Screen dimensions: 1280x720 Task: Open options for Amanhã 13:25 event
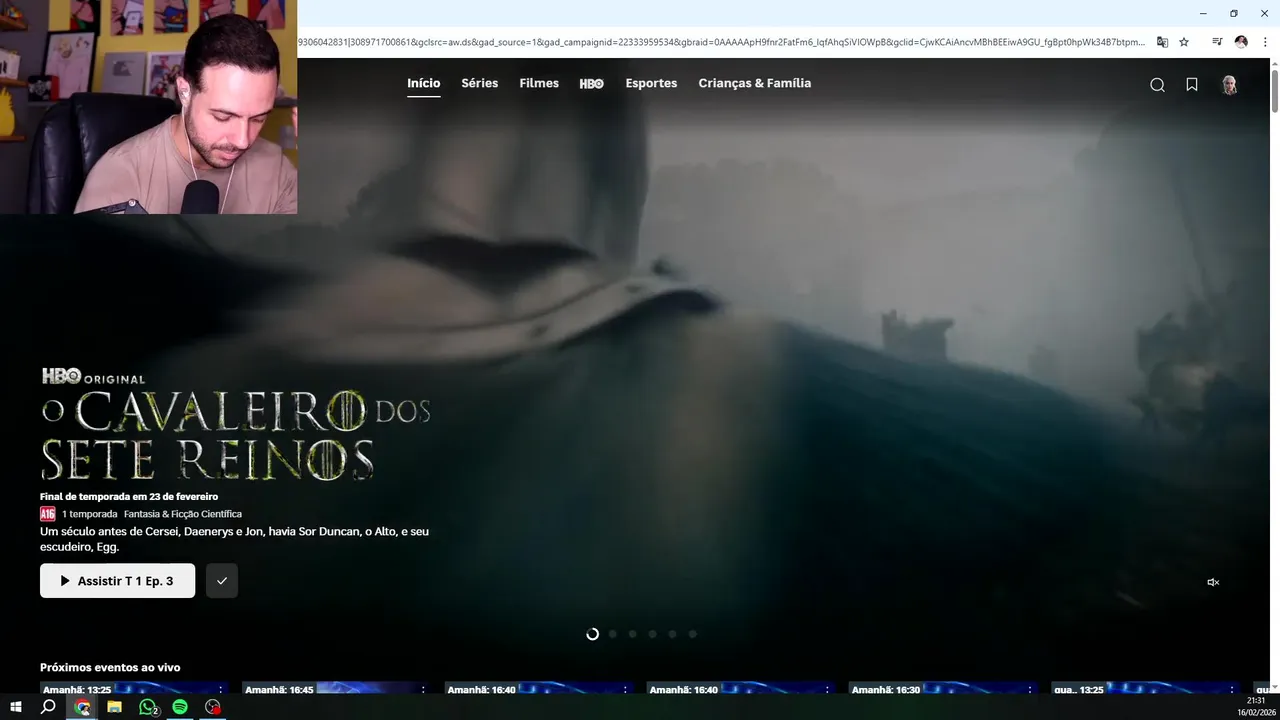(x=220, y=690)
